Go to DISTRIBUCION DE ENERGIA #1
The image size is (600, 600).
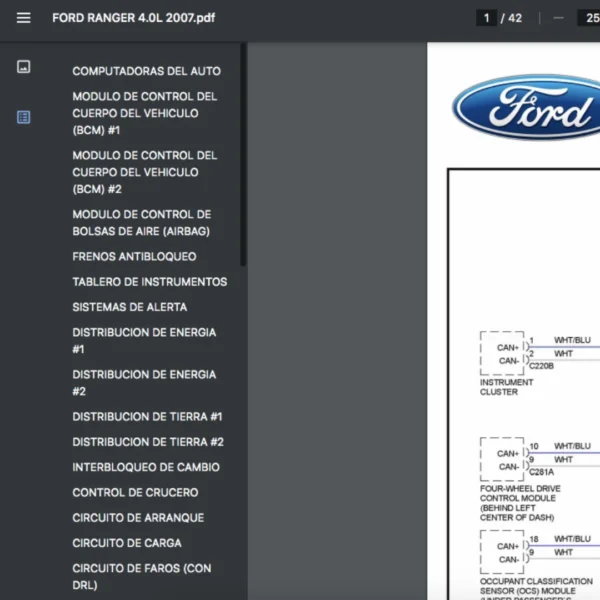click(x=144, y=341)
